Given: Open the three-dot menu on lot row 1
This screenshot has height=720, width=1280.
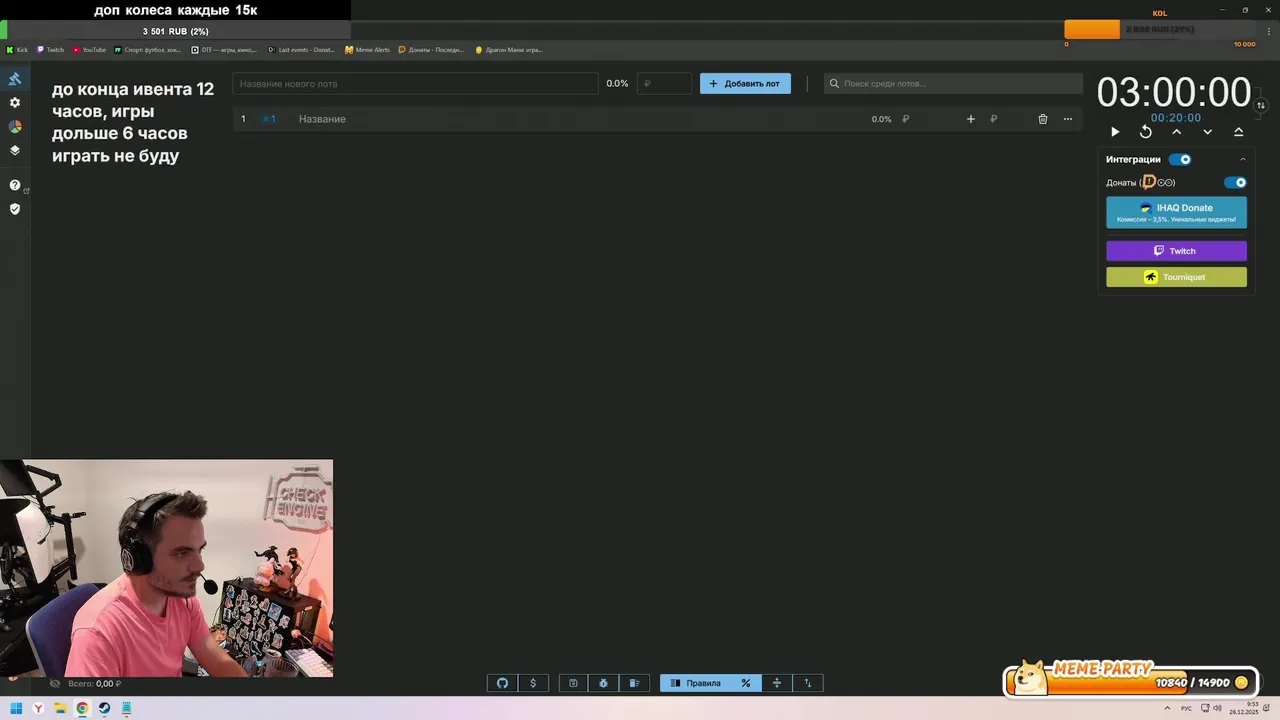Looking at the screenshot, I should pyautogui.click(x=1068, y=119).
